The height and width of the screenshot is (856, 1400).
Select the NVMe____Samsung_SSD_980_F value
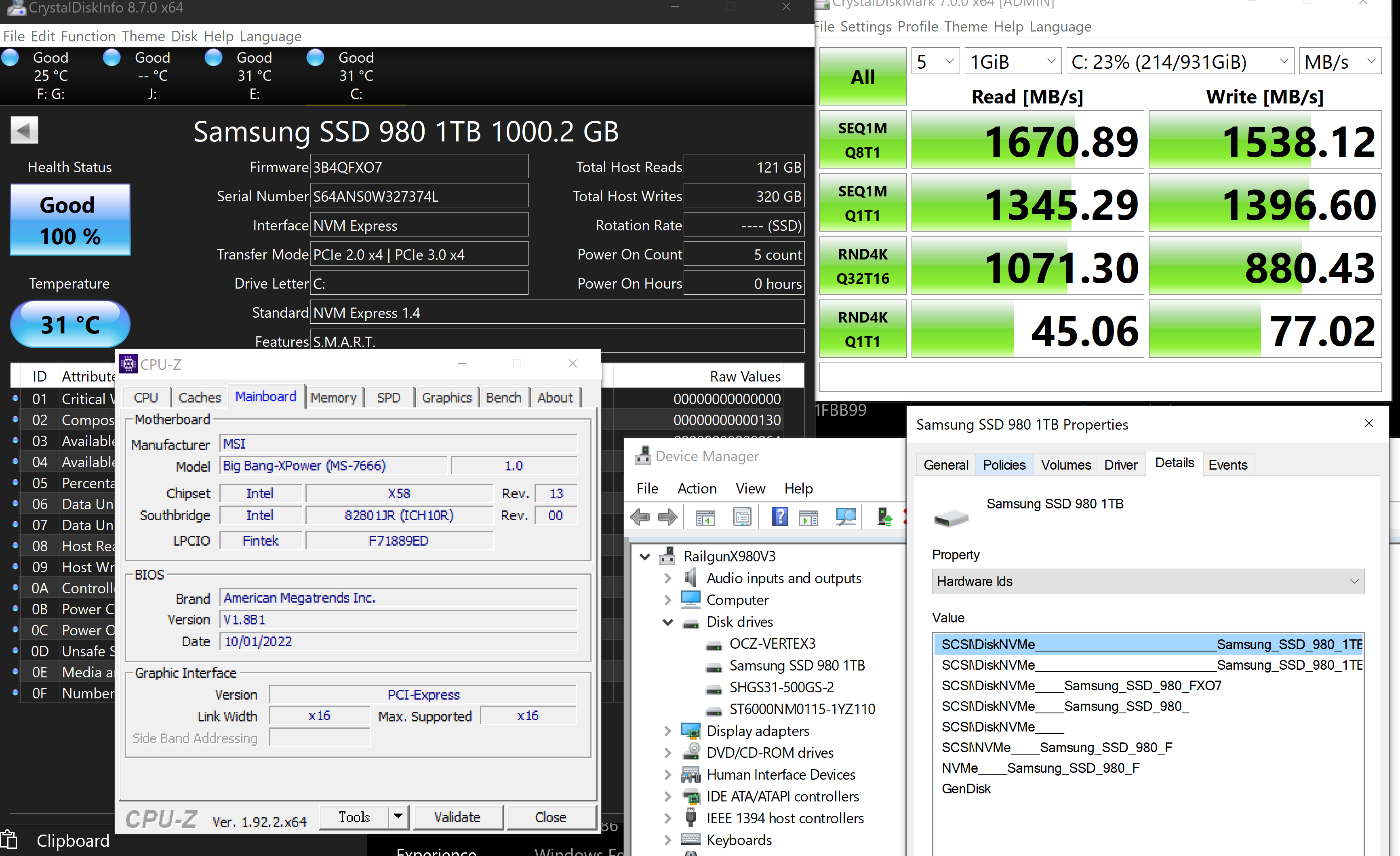click(x=1040, y=768)
